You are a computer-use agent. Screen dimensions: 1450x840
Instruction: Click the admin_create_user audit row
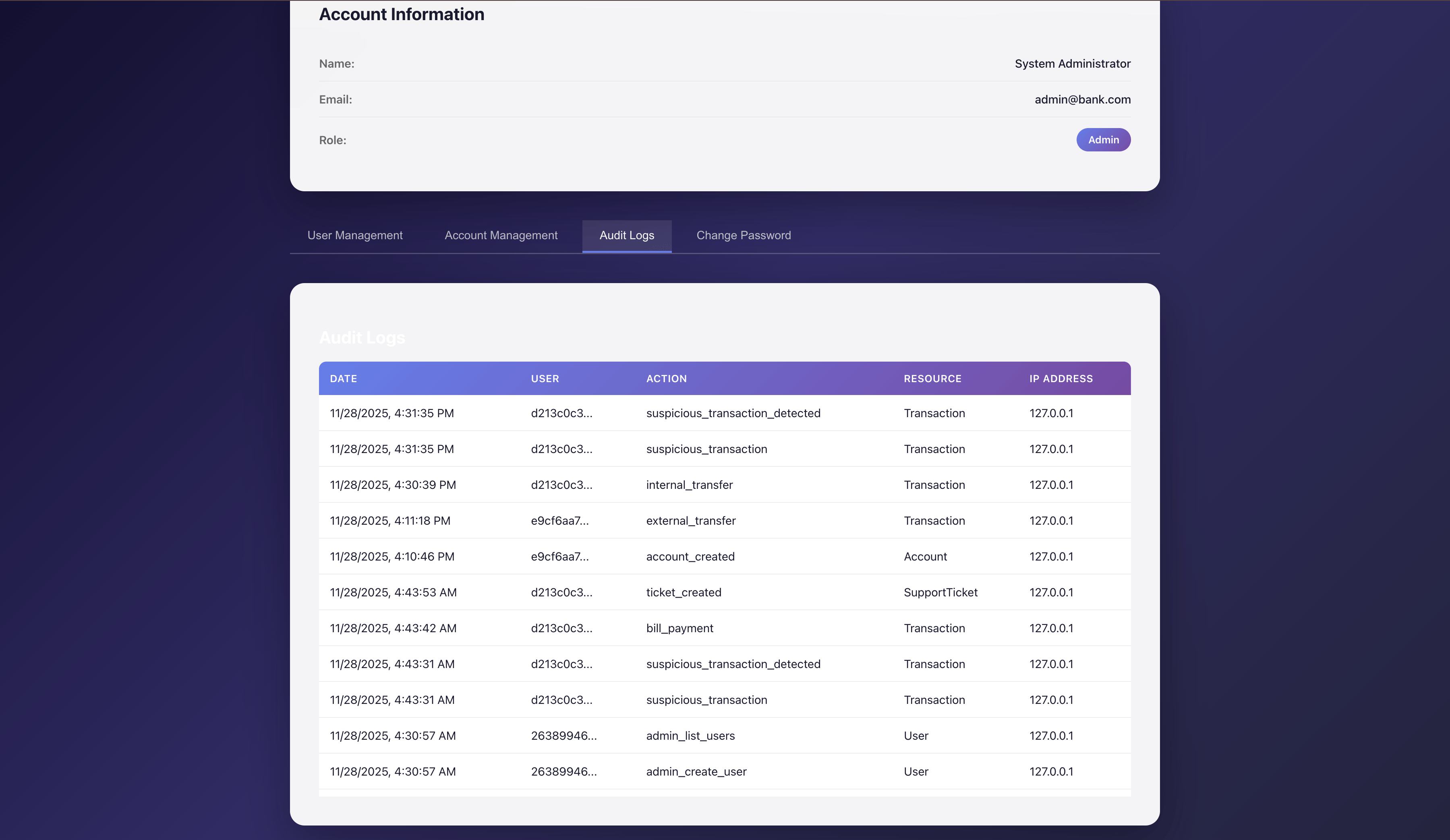[696, 772]
